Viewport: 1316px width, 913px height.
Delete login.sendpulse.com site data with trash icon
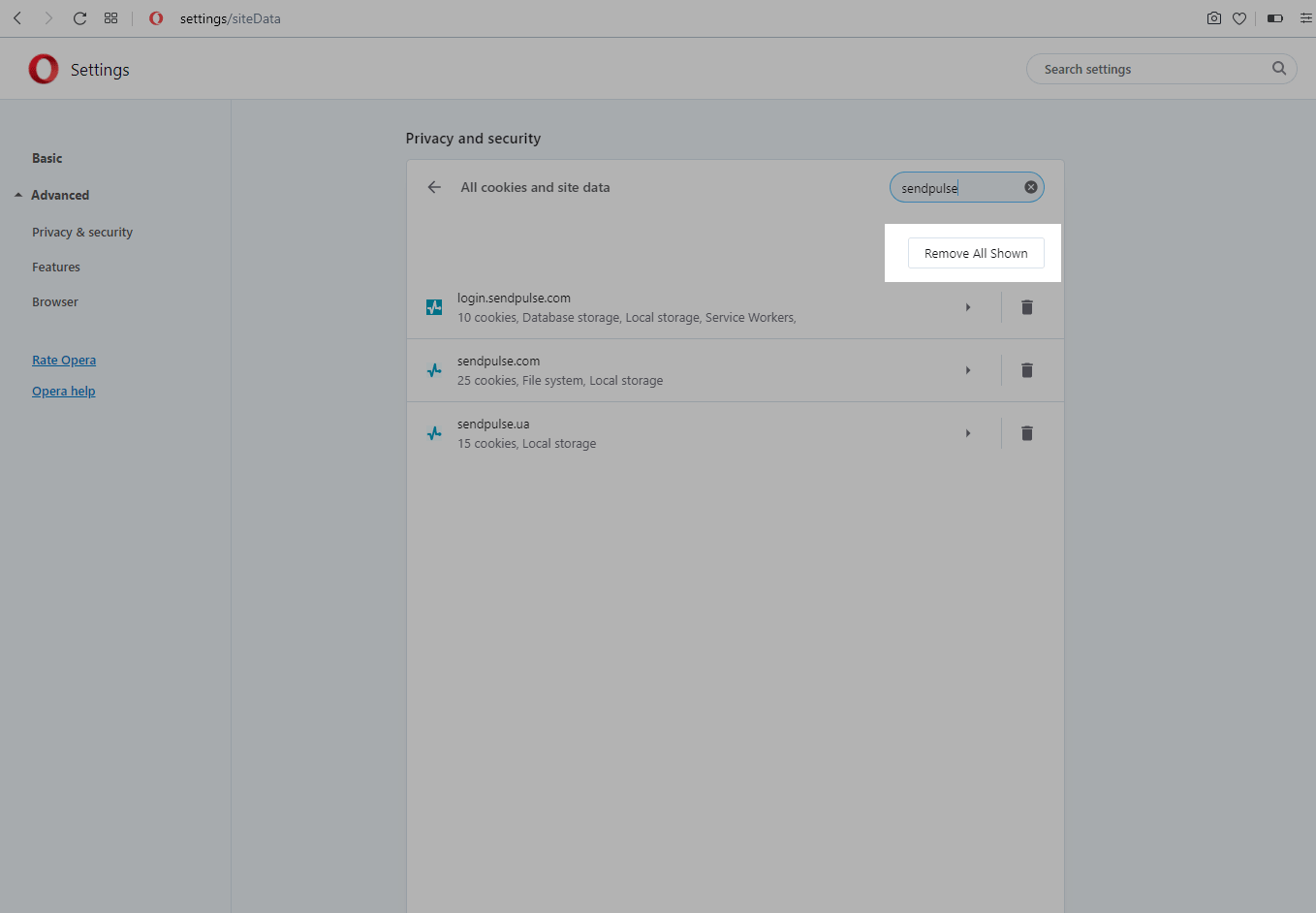click(1026, 307)
